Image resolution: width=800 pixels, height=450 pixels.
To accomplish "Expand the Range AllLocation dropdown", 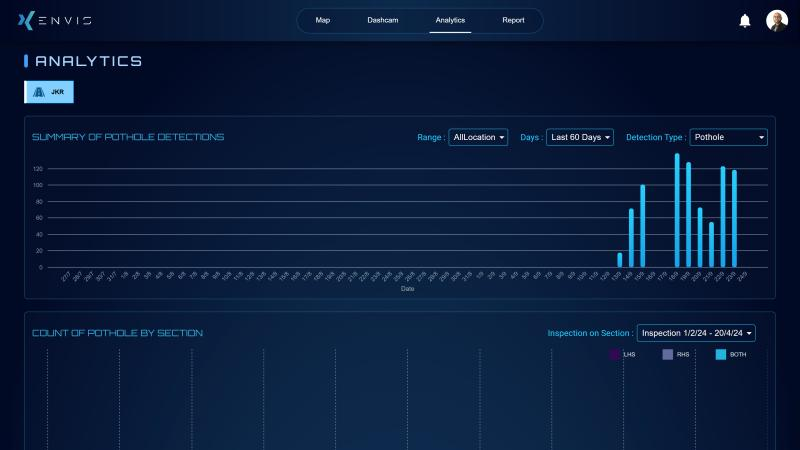I will [478, 137].
